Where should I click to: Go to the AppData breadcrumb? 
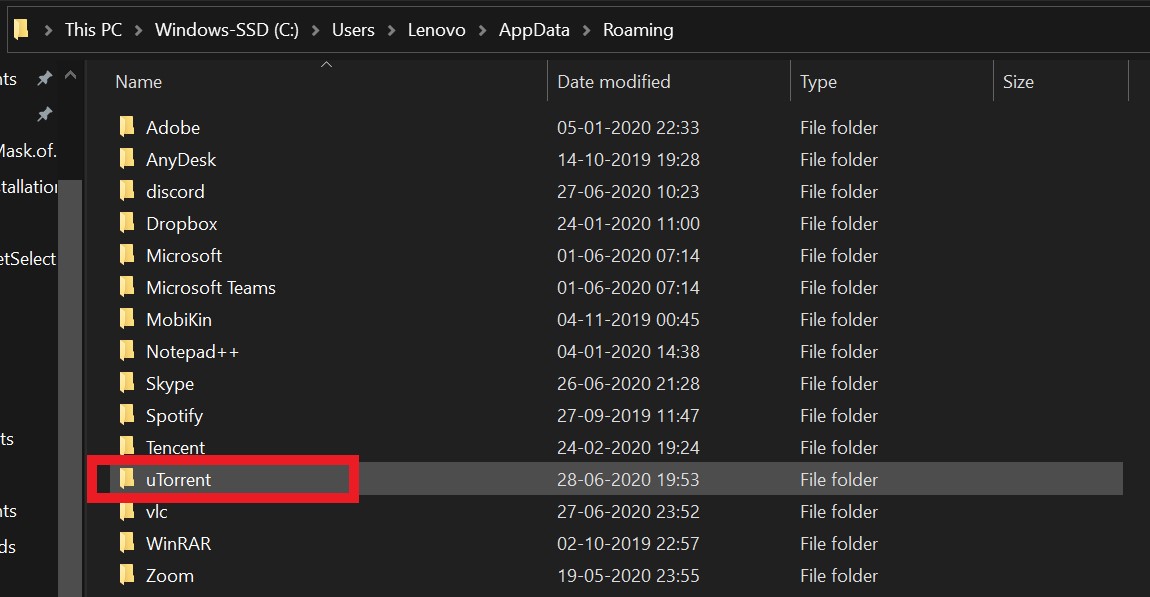[534, 30]
